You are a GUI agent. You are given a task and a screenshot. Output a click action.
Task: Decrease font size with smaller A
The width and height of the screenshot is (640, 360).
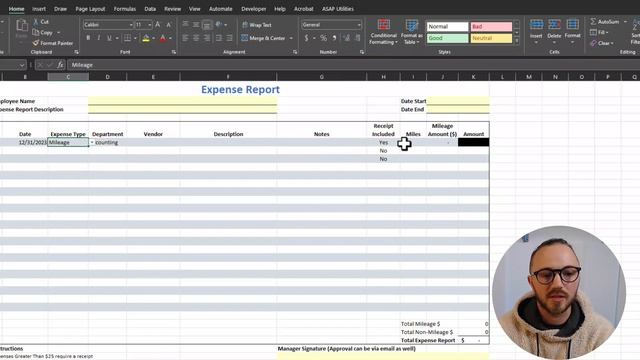(x=169, y=25)
